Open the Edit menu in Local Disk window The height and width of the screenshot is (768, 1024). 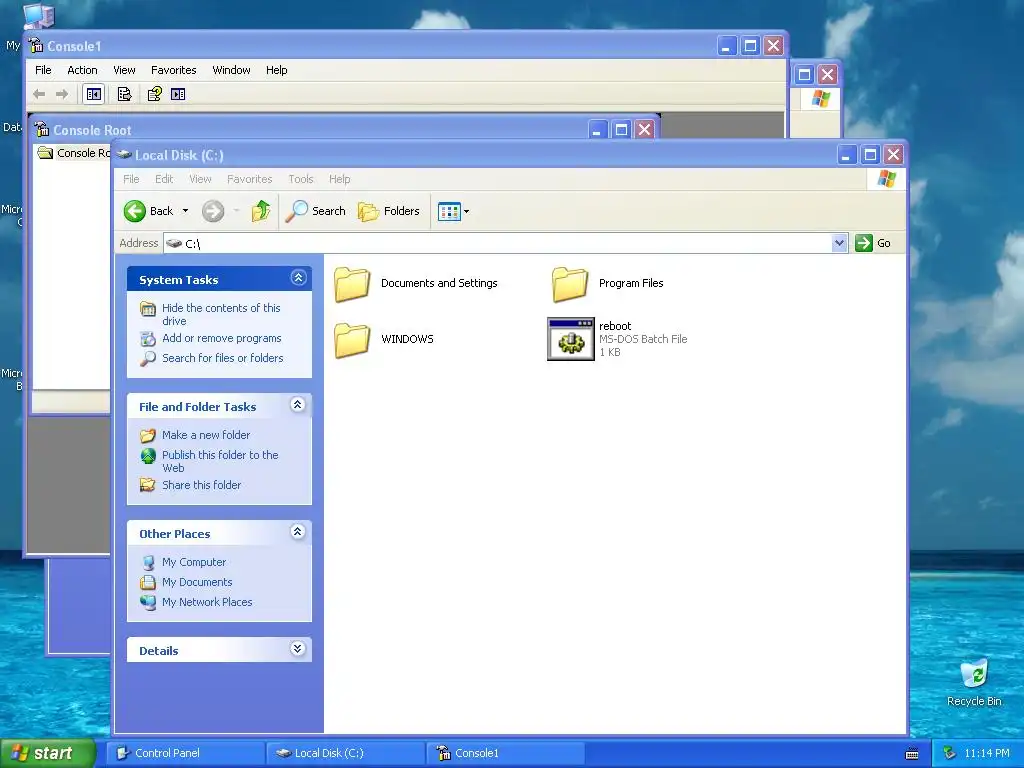pos(164,179)
